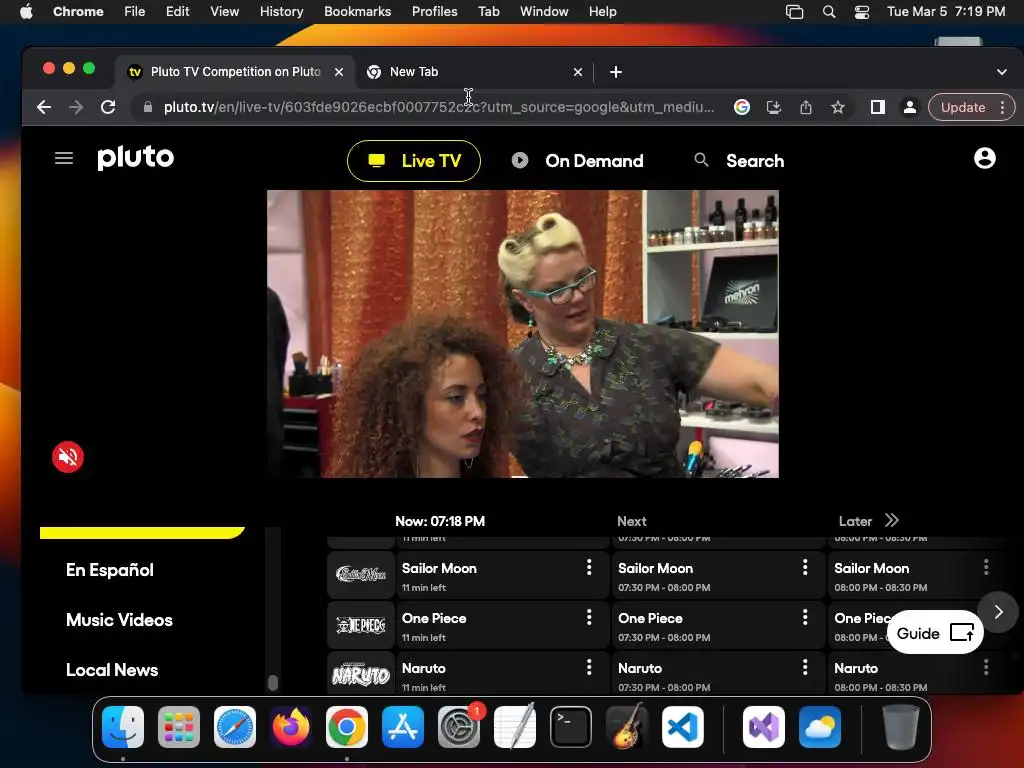The width and height of the screenshot is (1024, 768).
Task: Open Spotlight search in menu bar
Action: tap(829, 11)
